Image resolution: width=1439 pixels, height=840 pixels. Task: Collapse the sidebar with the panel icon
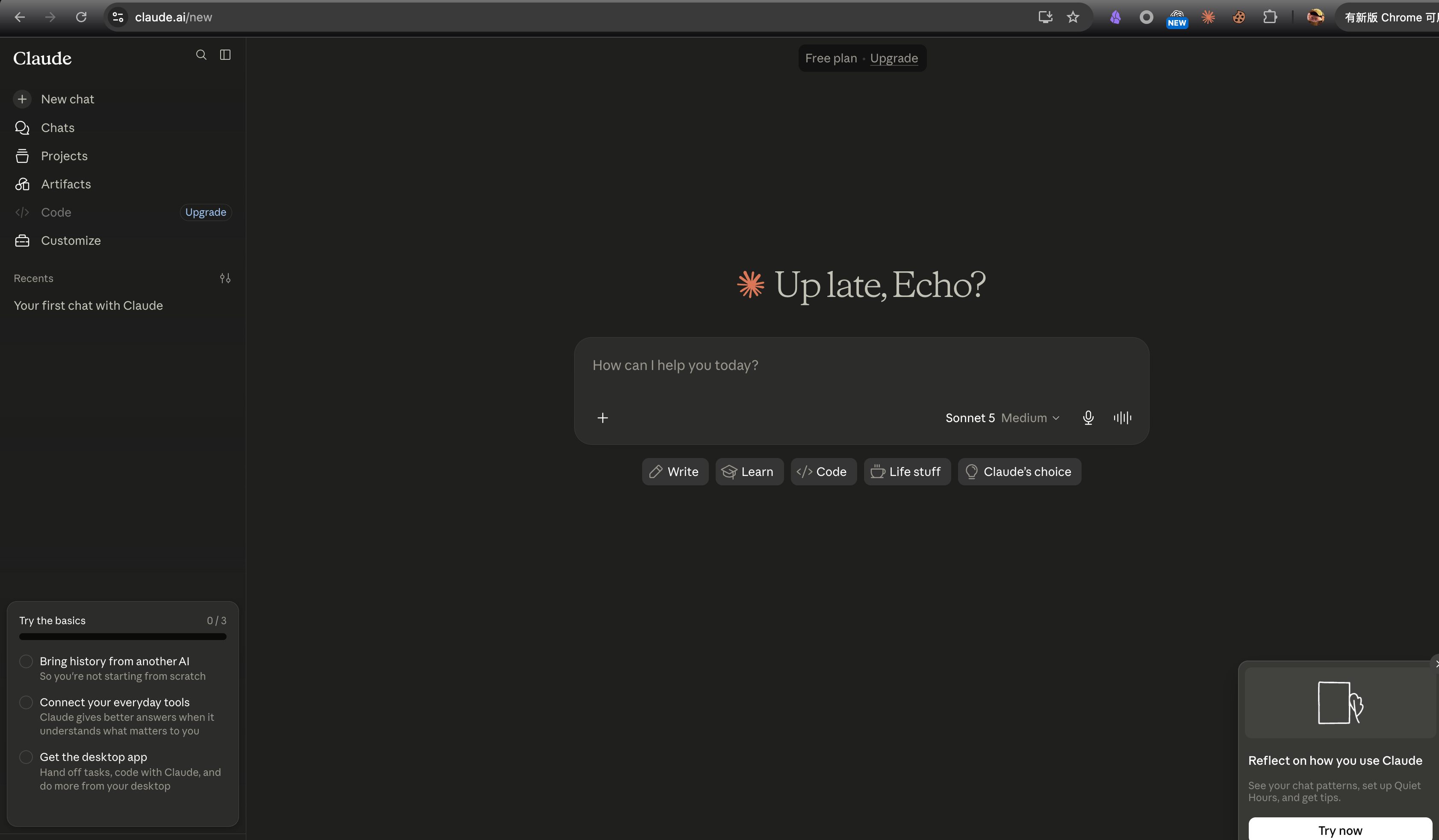(226, 55)
